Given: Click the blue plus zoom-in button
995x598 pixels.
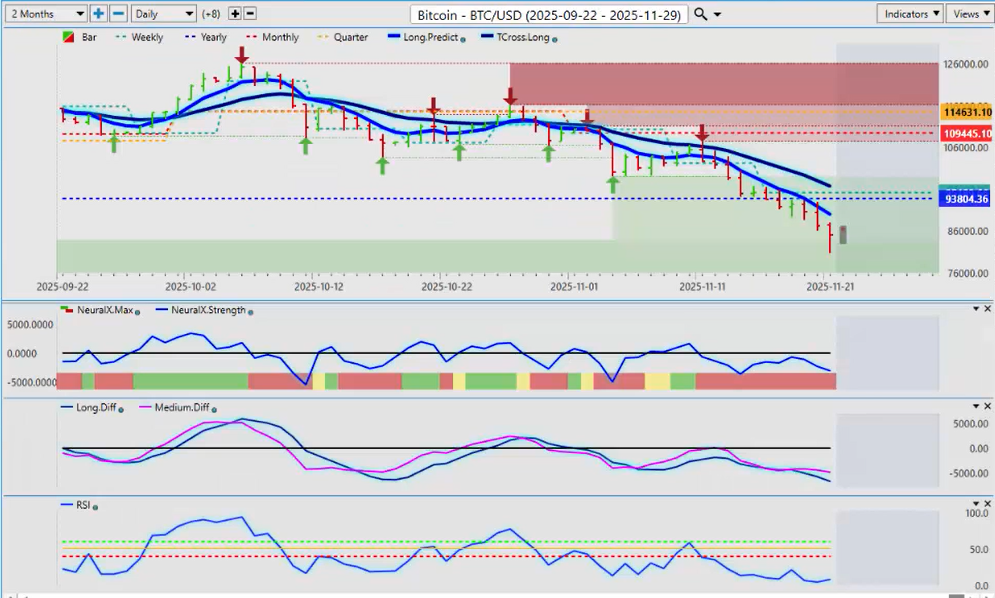Looking at the screenshot, I should [x=98, y=14].
